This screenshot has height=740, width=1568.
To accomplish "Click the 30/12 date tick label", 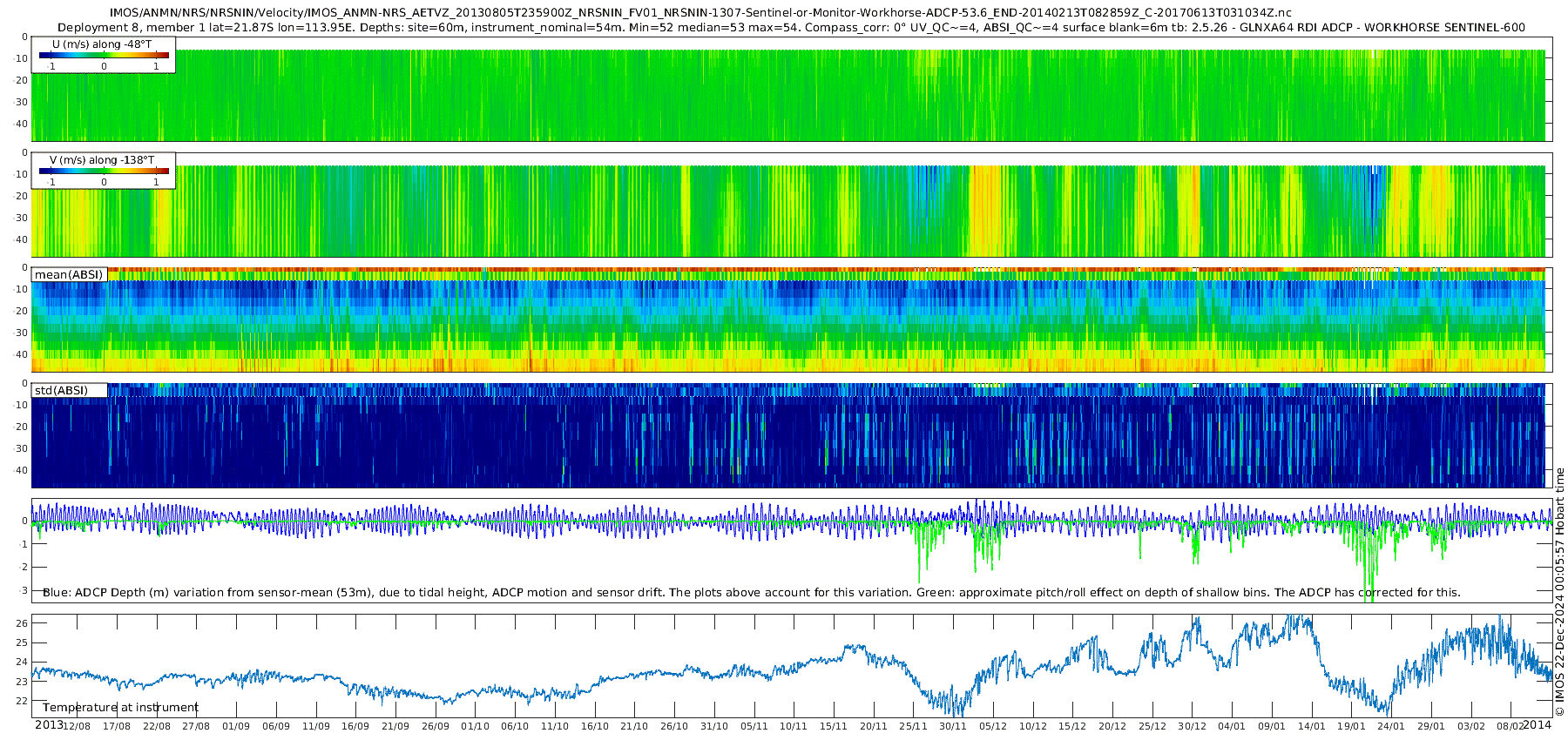I will click(x=1192, y=726).
